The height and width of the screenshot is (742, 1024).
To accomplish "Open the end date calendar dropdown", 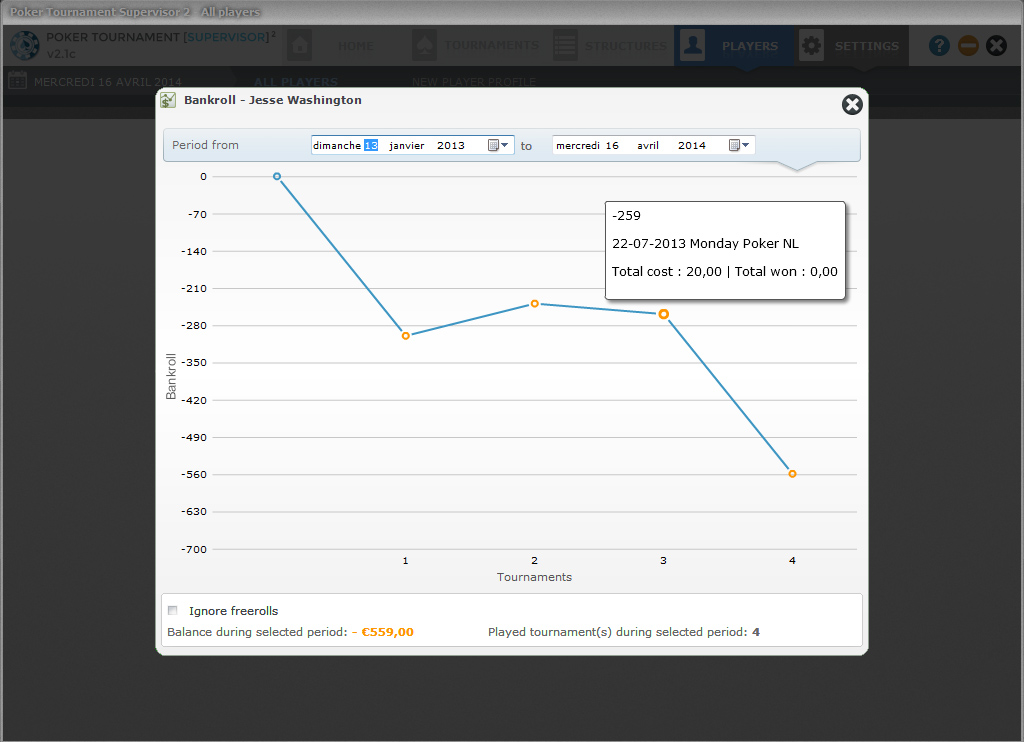I will point(740,145).
